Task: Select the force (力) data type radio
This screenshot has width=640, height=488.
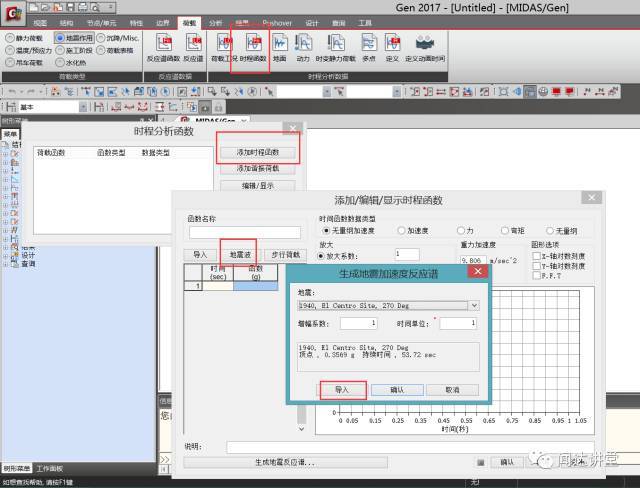Action: [461, 231]
